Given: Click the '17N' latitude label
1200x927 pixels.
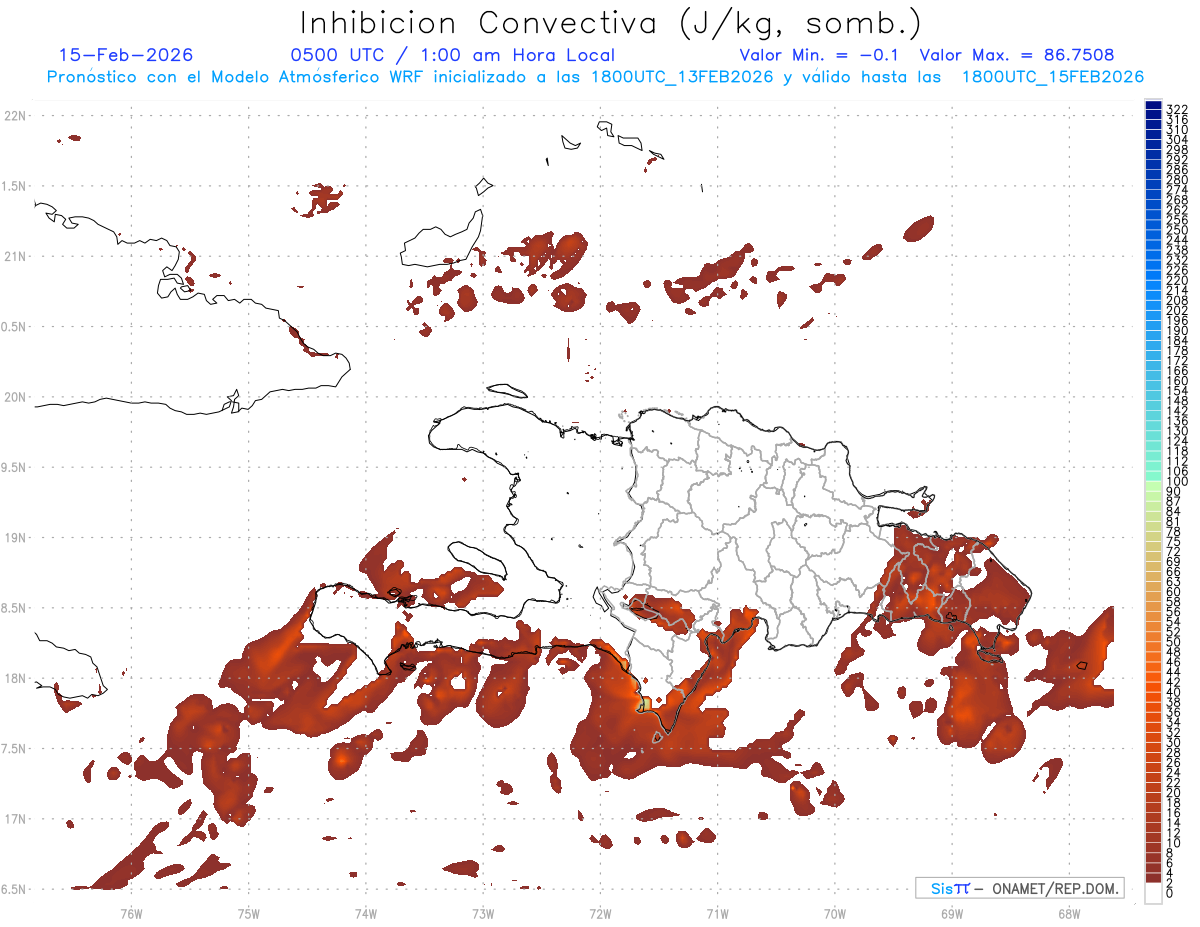Looking at the screenshot, I should click(14, 819).
